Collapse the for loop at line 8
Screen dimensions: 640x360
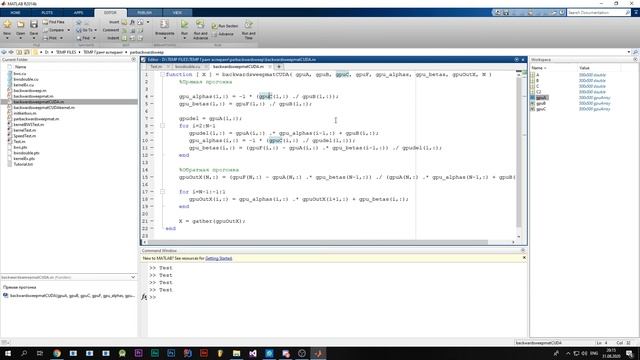pyautogui.click(x=162, y=126)
